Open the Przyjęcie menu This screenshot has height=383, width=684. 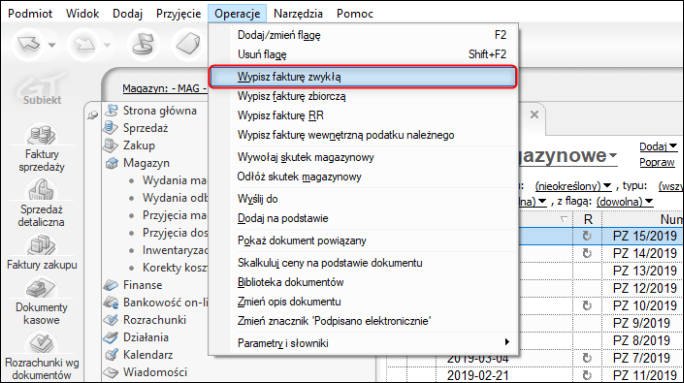(178, 14)
